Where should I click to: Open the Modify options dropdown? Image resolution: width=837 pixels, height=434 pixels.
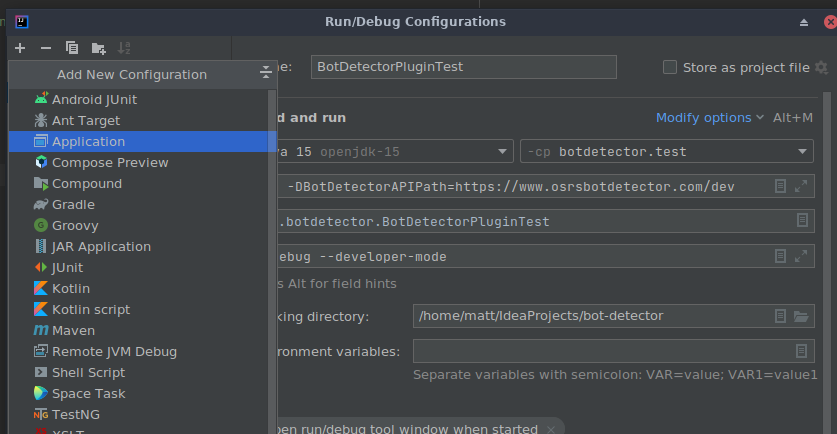point(709,117)
